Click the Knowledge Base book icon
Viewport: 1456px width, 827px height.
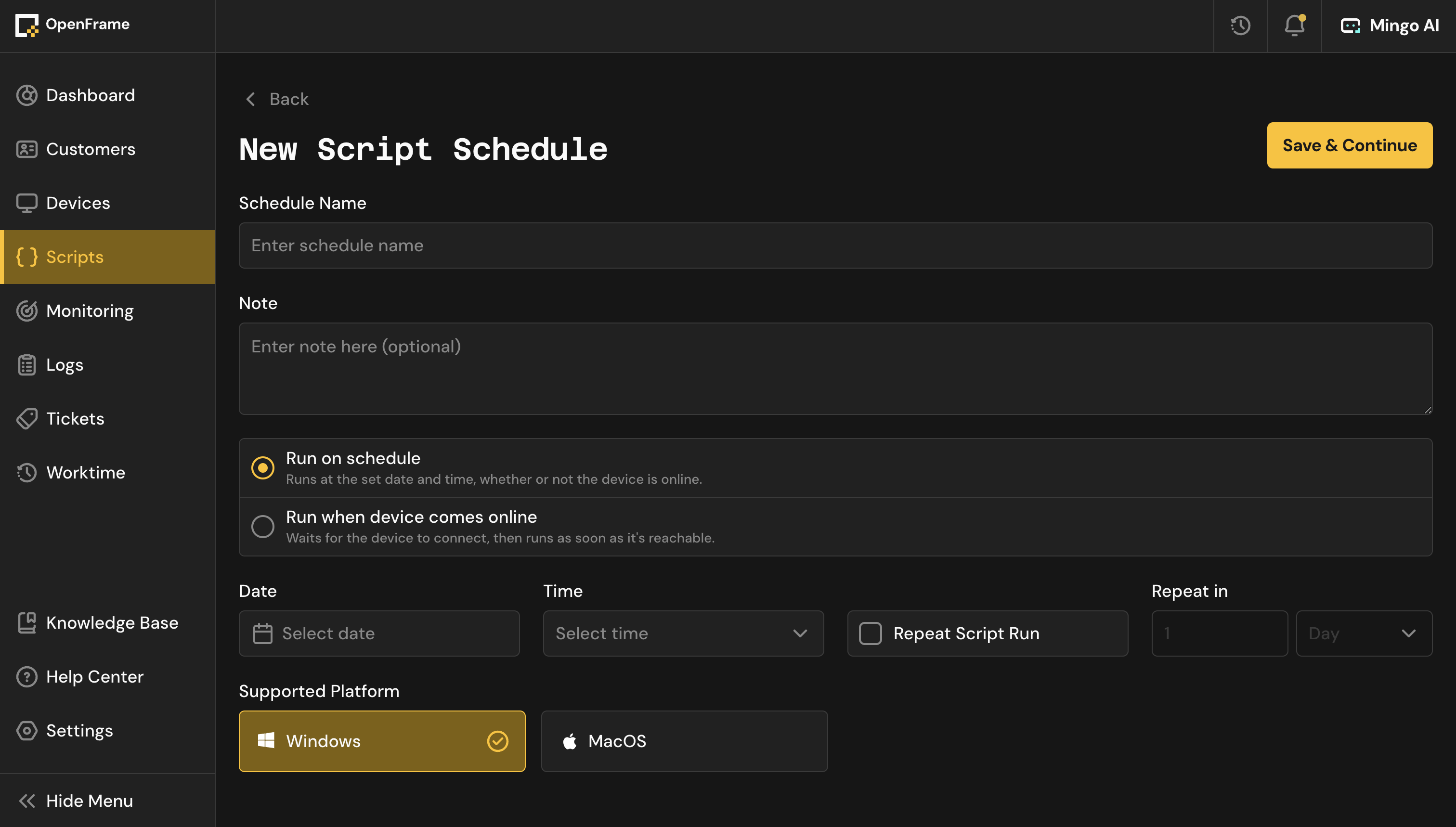pos(26,622)
